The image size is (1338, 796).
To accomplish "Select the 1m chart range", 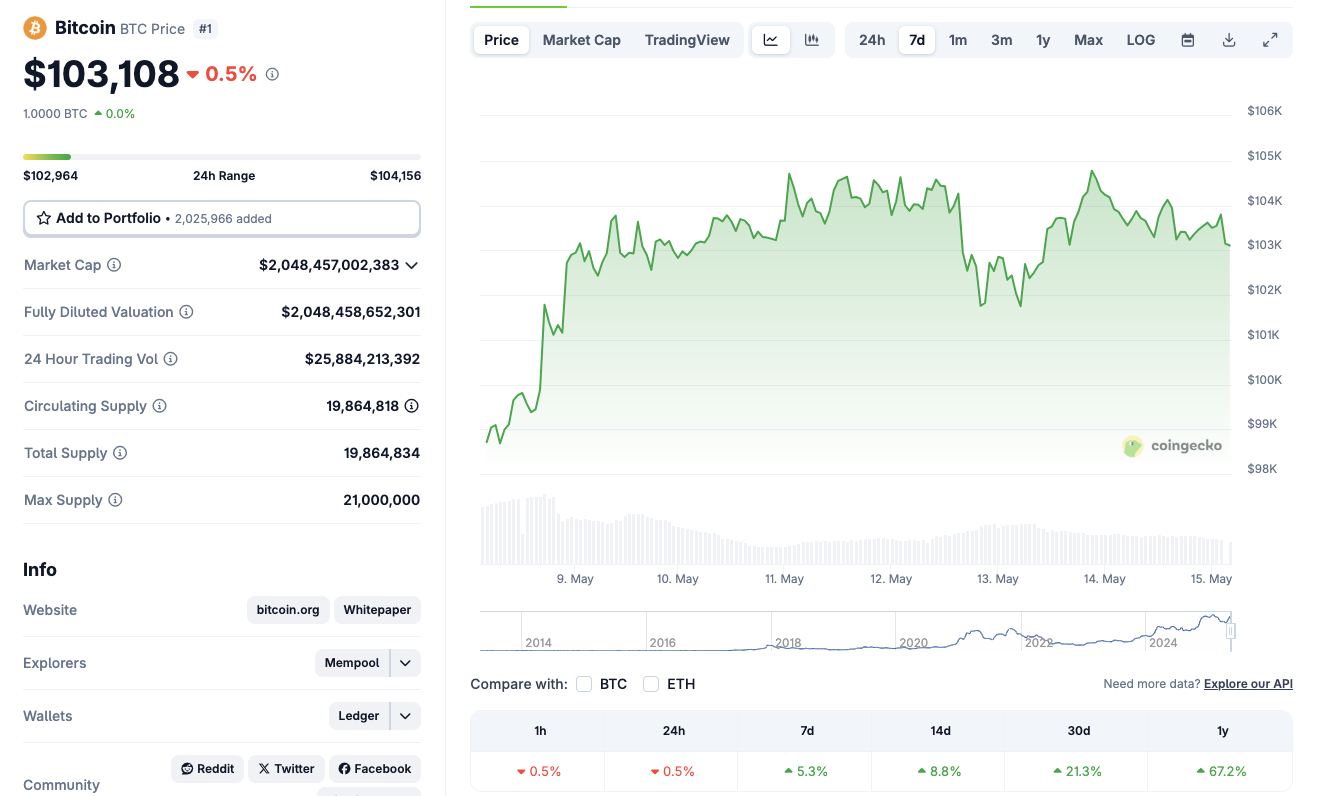I will point(958,40).
